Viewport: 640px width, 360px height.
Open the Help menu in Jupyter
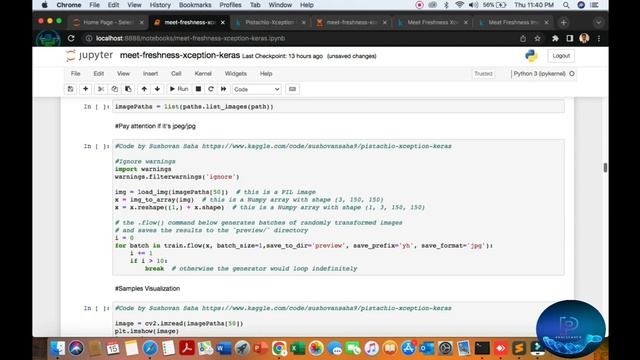266,73
